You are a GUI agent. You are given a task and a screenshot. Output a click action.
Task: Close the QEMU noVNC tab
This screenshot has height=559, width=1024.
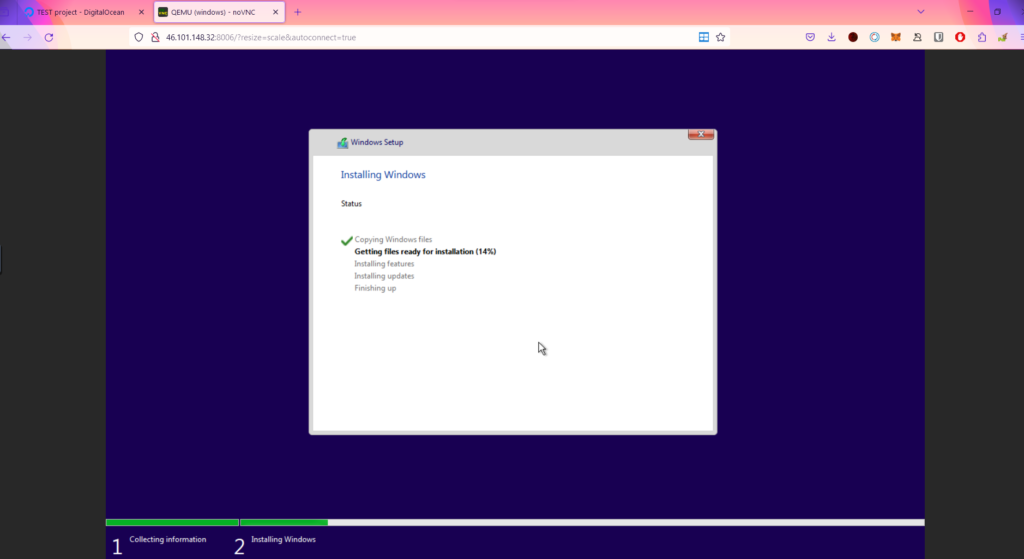coord(276,12)
